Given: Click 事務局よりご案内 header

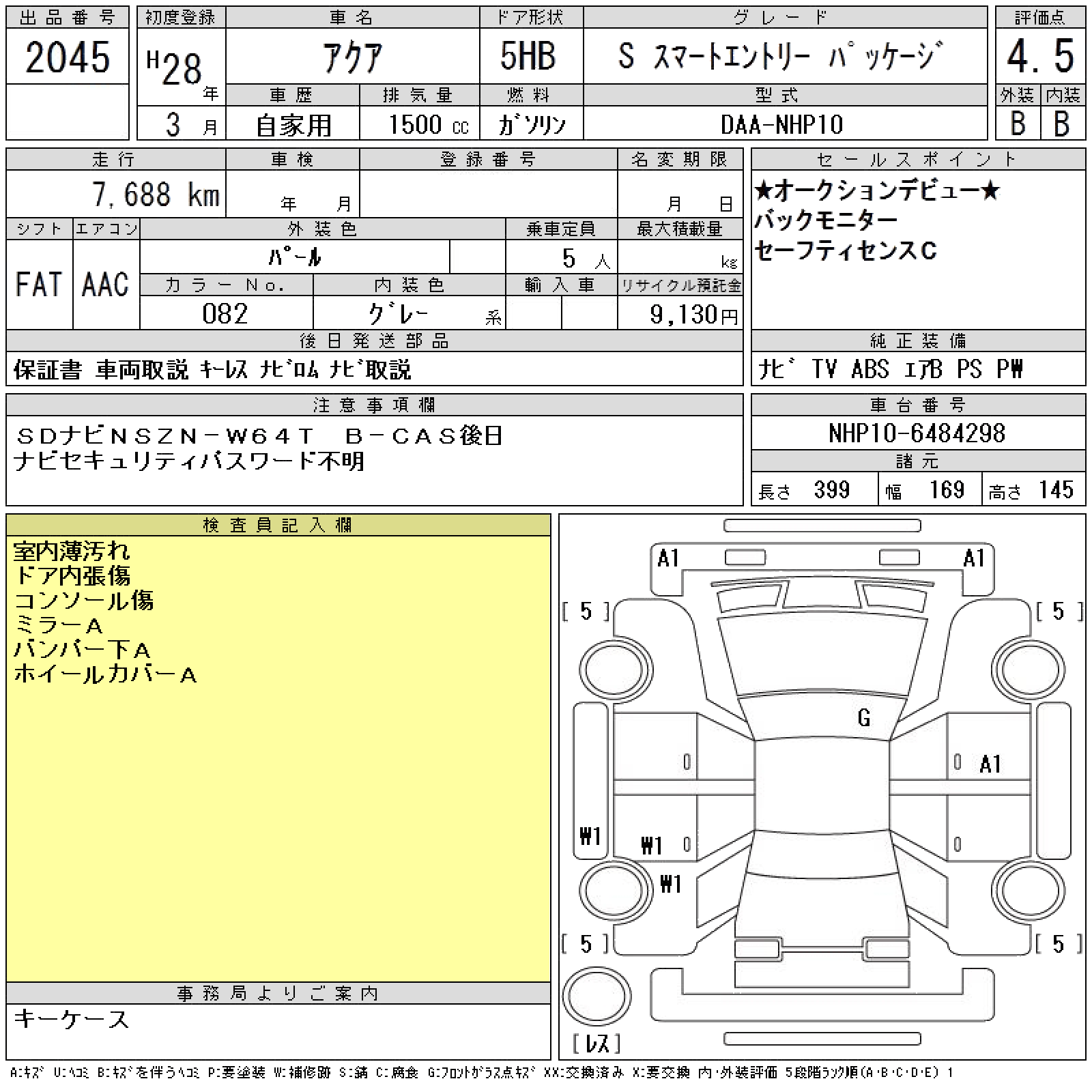Looking at the screenshot, I should pos(278,993).
